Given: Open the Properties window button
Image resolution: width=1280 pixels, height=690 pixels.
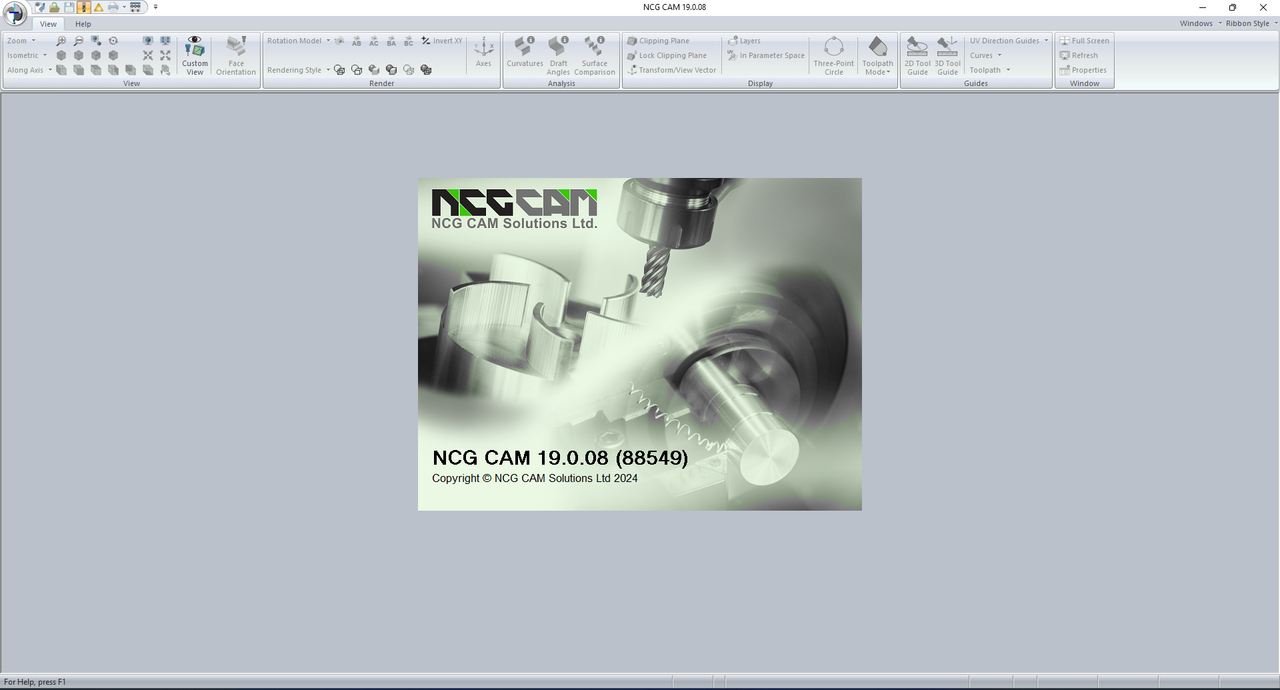Looking at the screenshot, I should click(x=1083, y=70).
